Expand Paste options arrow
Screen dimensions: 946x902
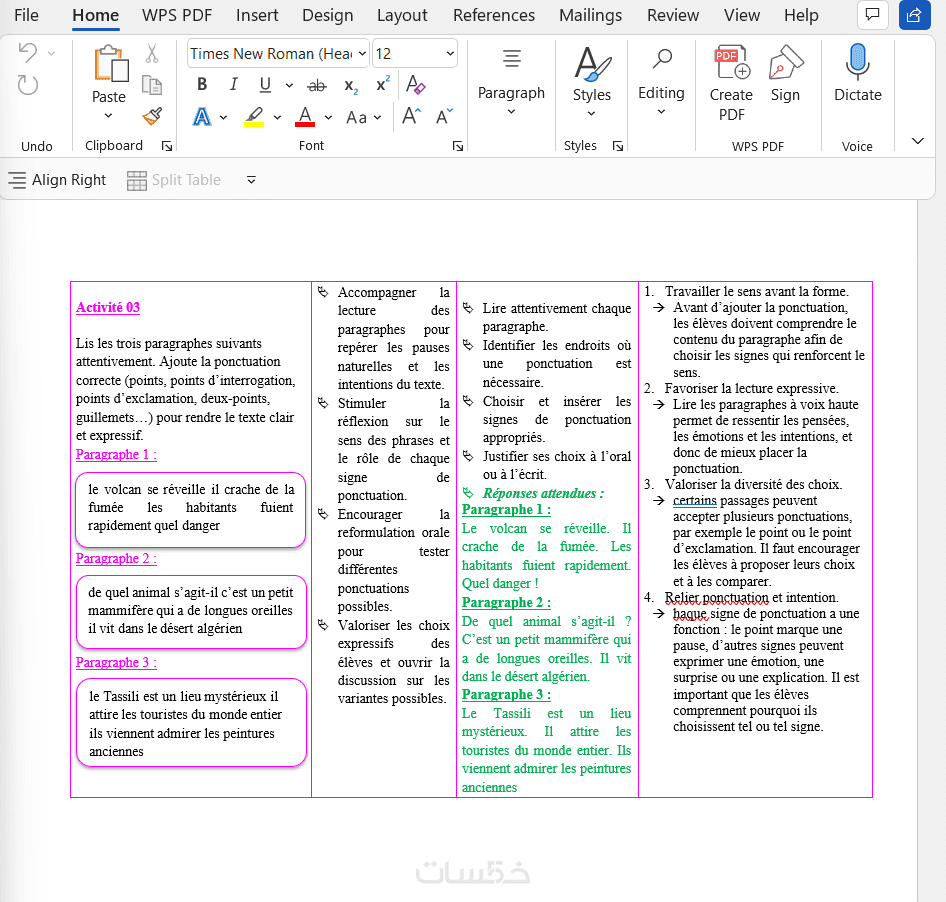click(109, 115)
